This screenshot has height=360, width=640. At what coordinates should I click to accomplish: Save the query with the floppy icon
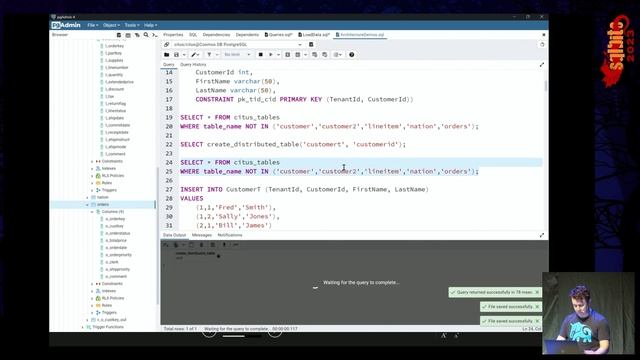click(176, 55)
